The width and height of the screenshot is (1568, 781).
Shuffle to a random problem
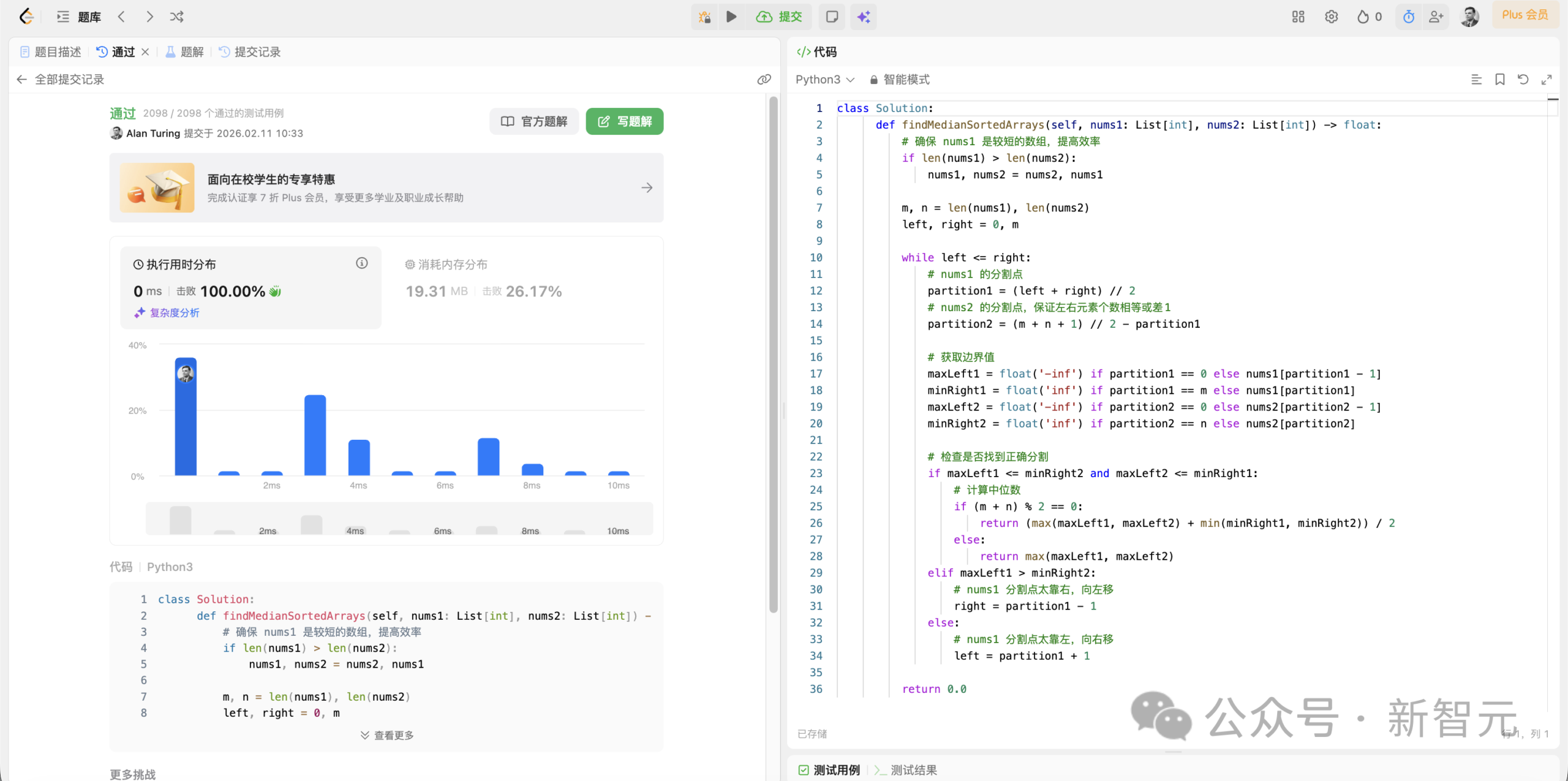tap(176, 17)
